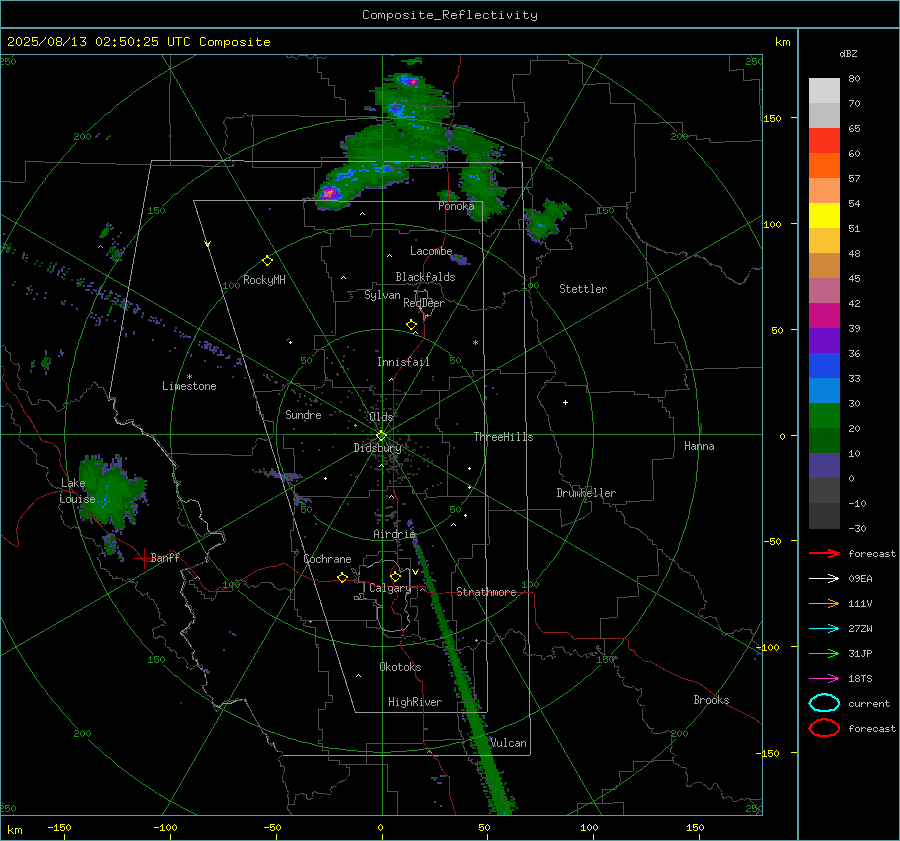Click the cyan 'current' oval icon
The height and width of the screenshot is (841, 900).
824,703
